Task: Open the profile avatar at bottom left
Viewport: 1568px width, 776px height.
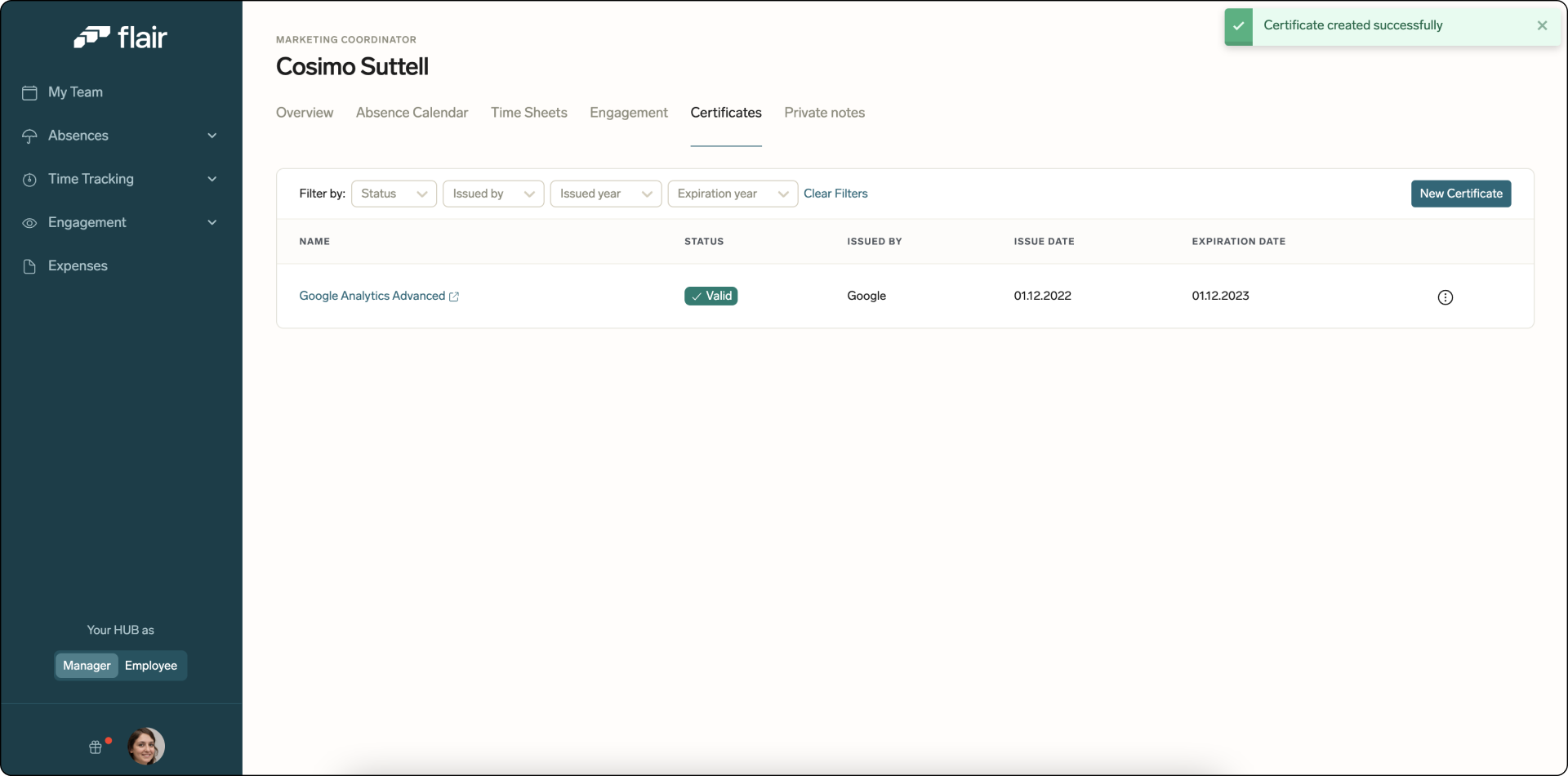Action: tap(146, 746)
